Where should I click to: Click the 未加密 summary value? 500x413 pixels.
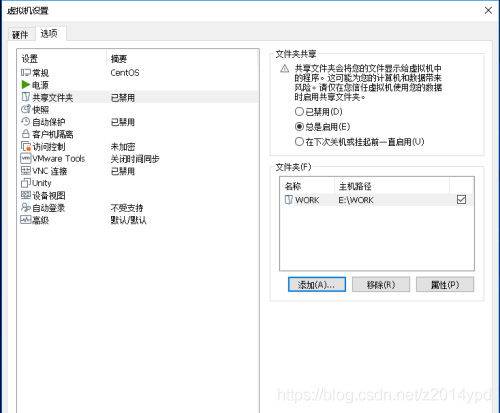coord(123,147)
